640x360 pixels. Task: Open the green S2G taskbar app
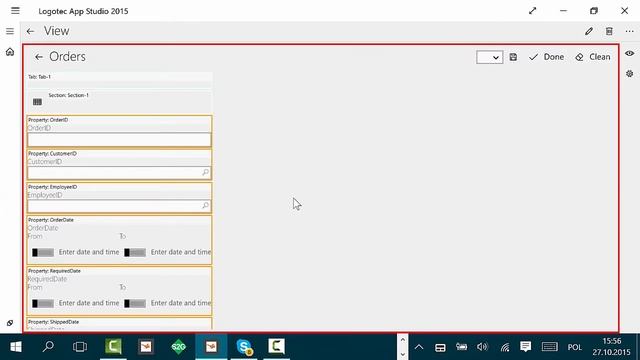click(178, 347)
